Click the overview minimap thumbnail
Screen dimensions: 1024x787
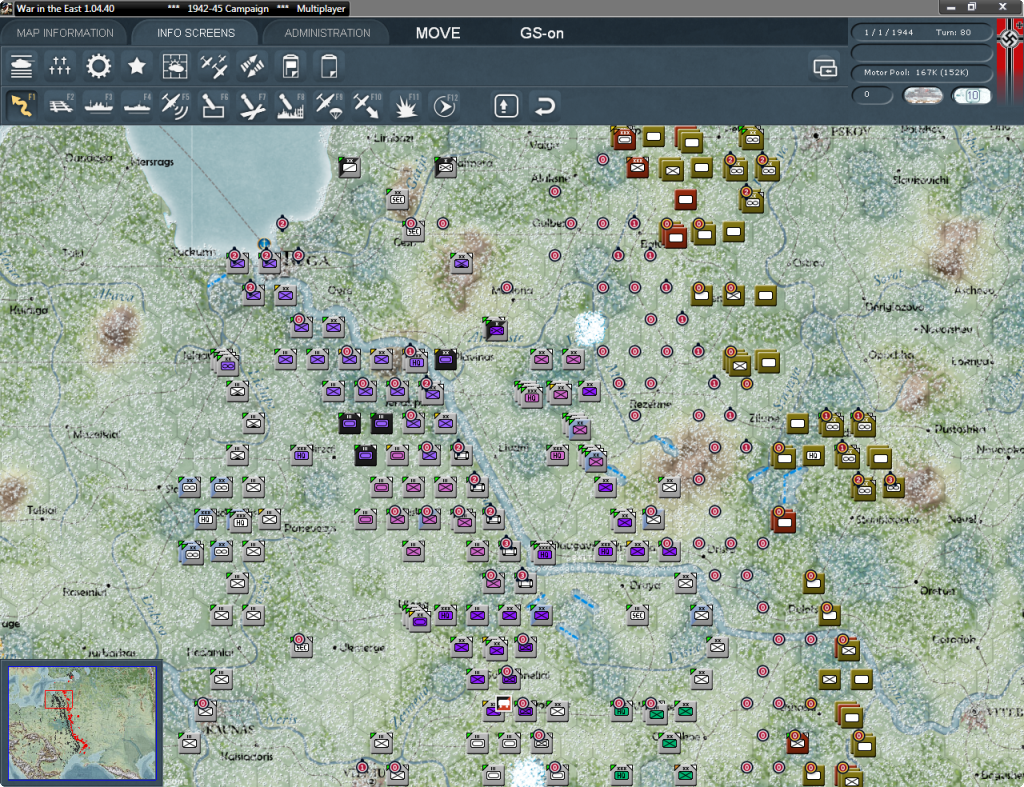pyautogui.click(x=82, y=722)
